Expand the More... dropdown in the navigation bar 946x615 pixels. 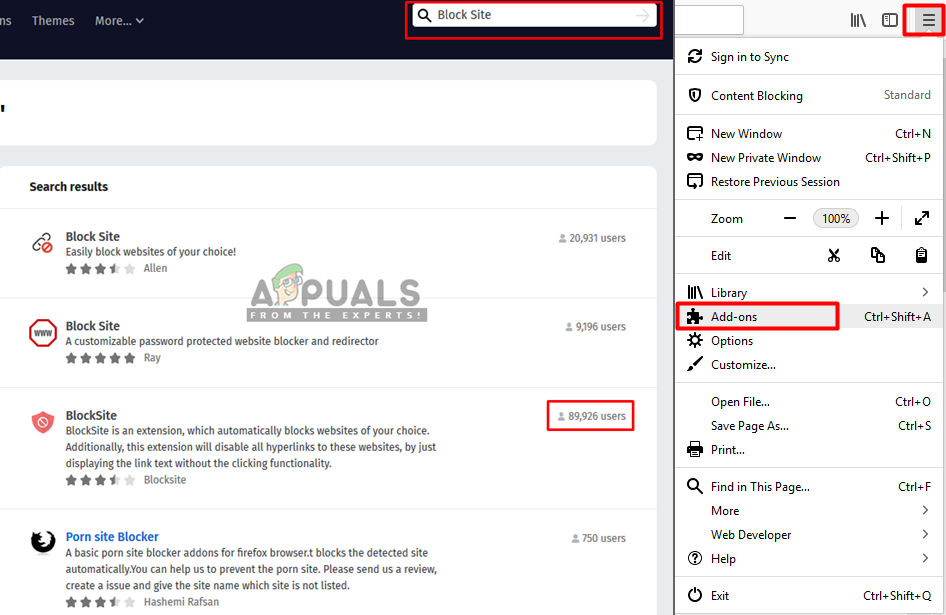coord(118,20)
